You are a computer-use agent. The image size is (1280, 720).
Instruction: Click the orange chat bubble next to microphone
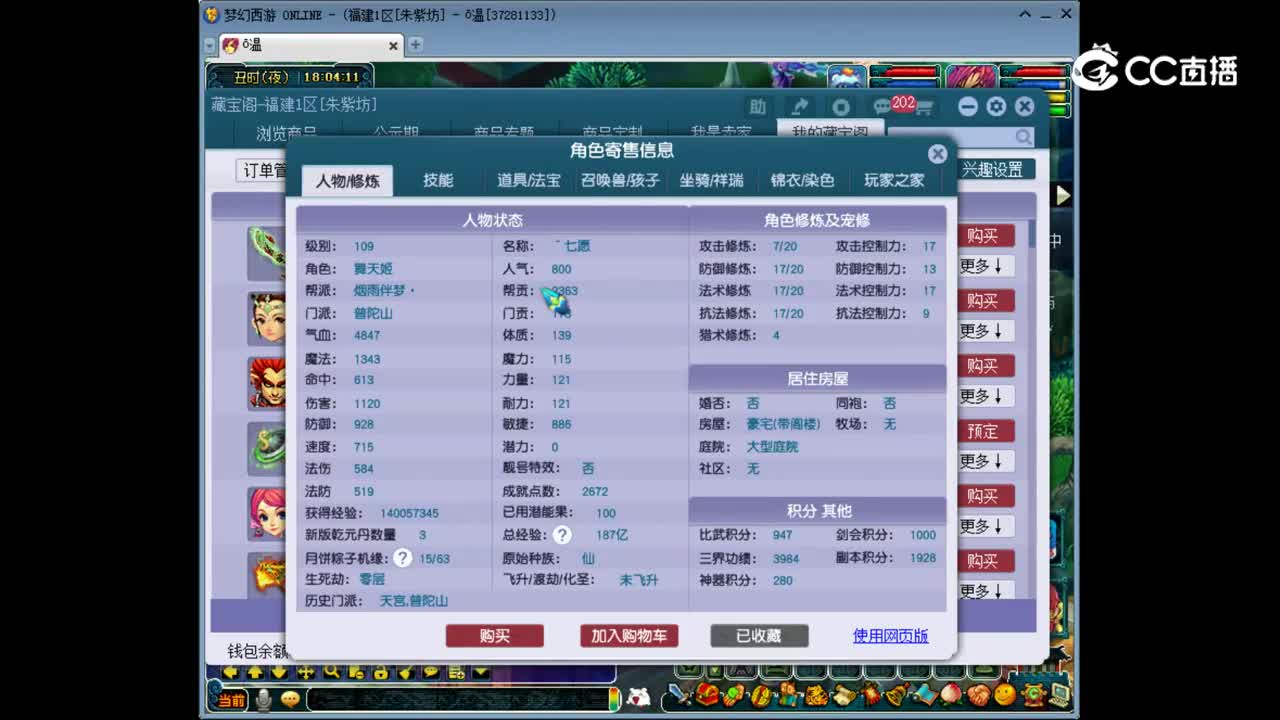coord(290,699)
